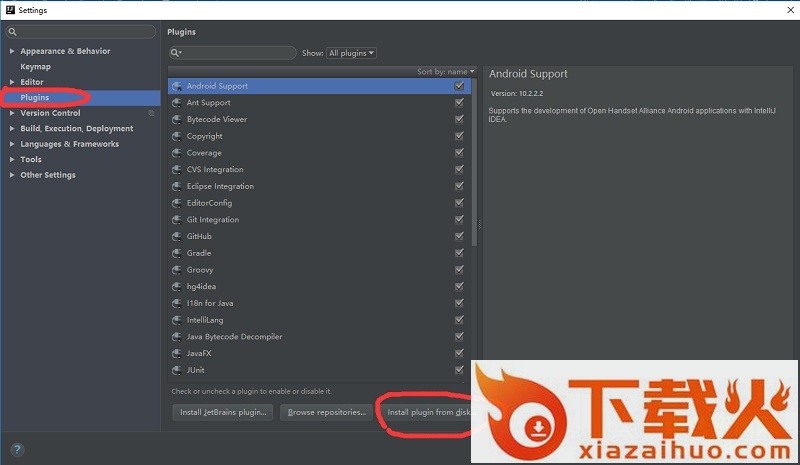Open the help question mark icon
Screen dimensions: 800x465
[x=17, y=450]
